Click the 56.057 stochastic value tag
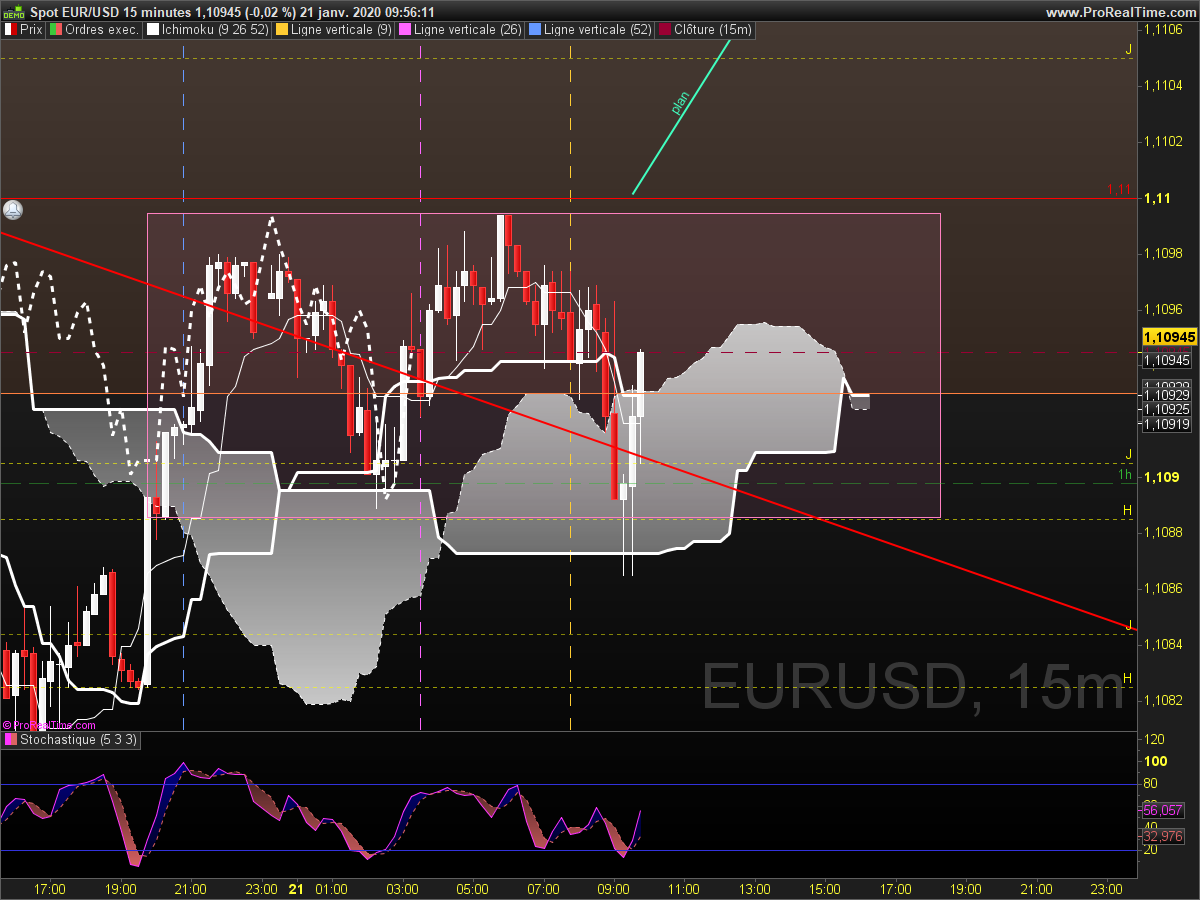The width and height of the screenshot is (1200, 900). click(1163, 810)
